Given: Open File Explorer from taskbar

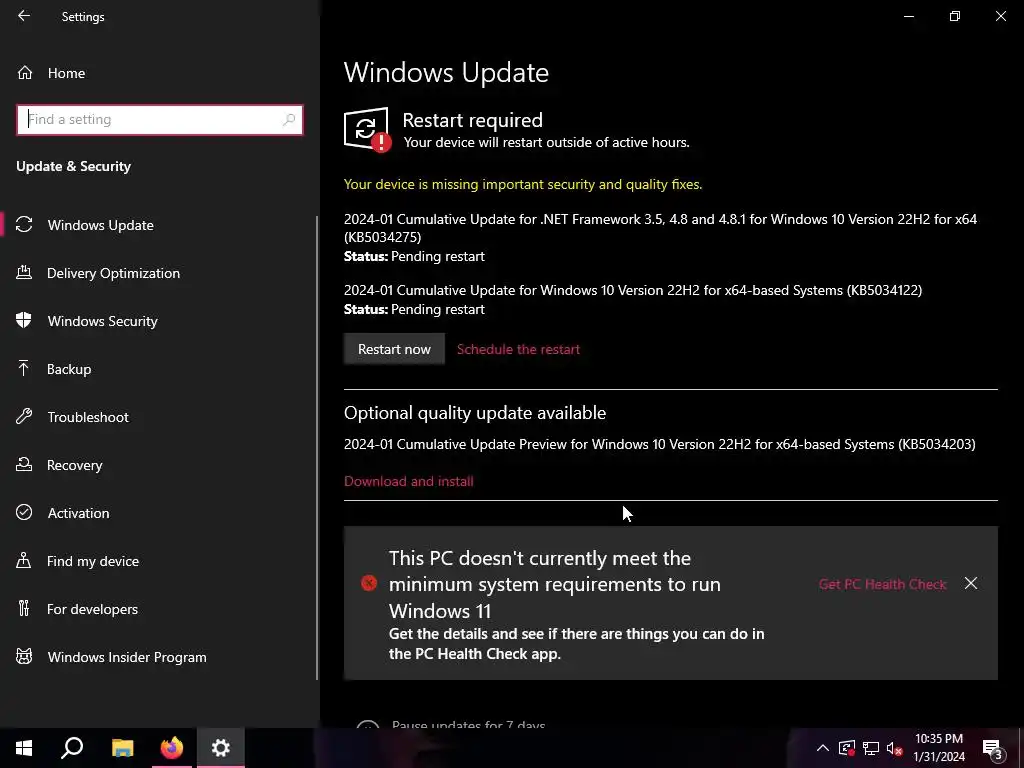Looking at the screenshot, I should pyautogui.click(x=122, y=748).
